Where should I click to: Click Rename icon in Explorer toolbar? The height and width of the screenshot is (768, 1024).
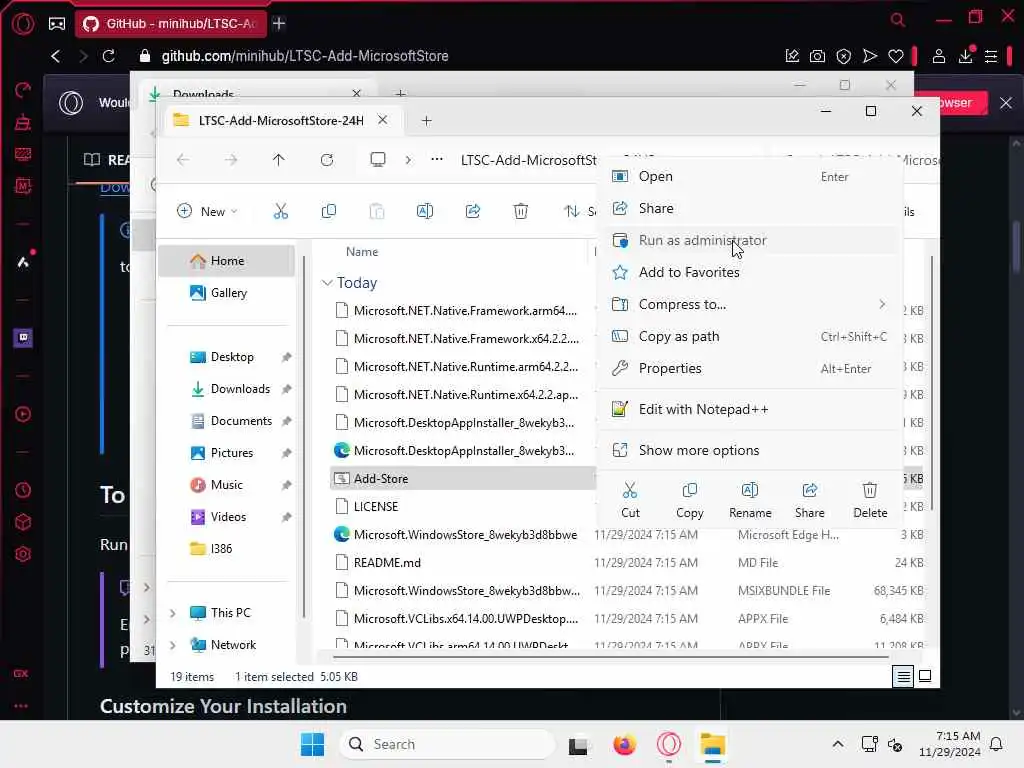[x=424, y=211]
